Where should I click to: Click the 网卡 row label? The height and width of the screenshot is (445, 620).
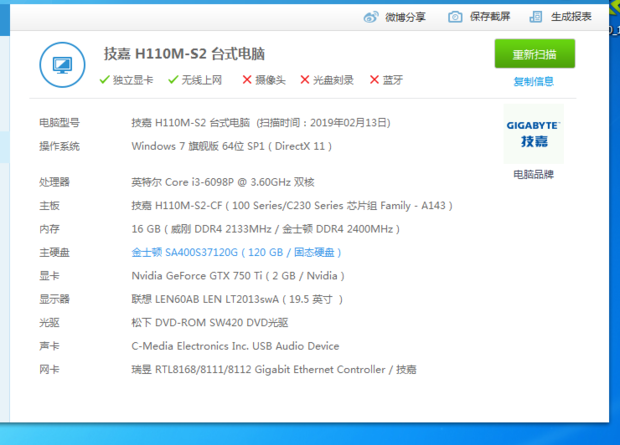point(49,369)
